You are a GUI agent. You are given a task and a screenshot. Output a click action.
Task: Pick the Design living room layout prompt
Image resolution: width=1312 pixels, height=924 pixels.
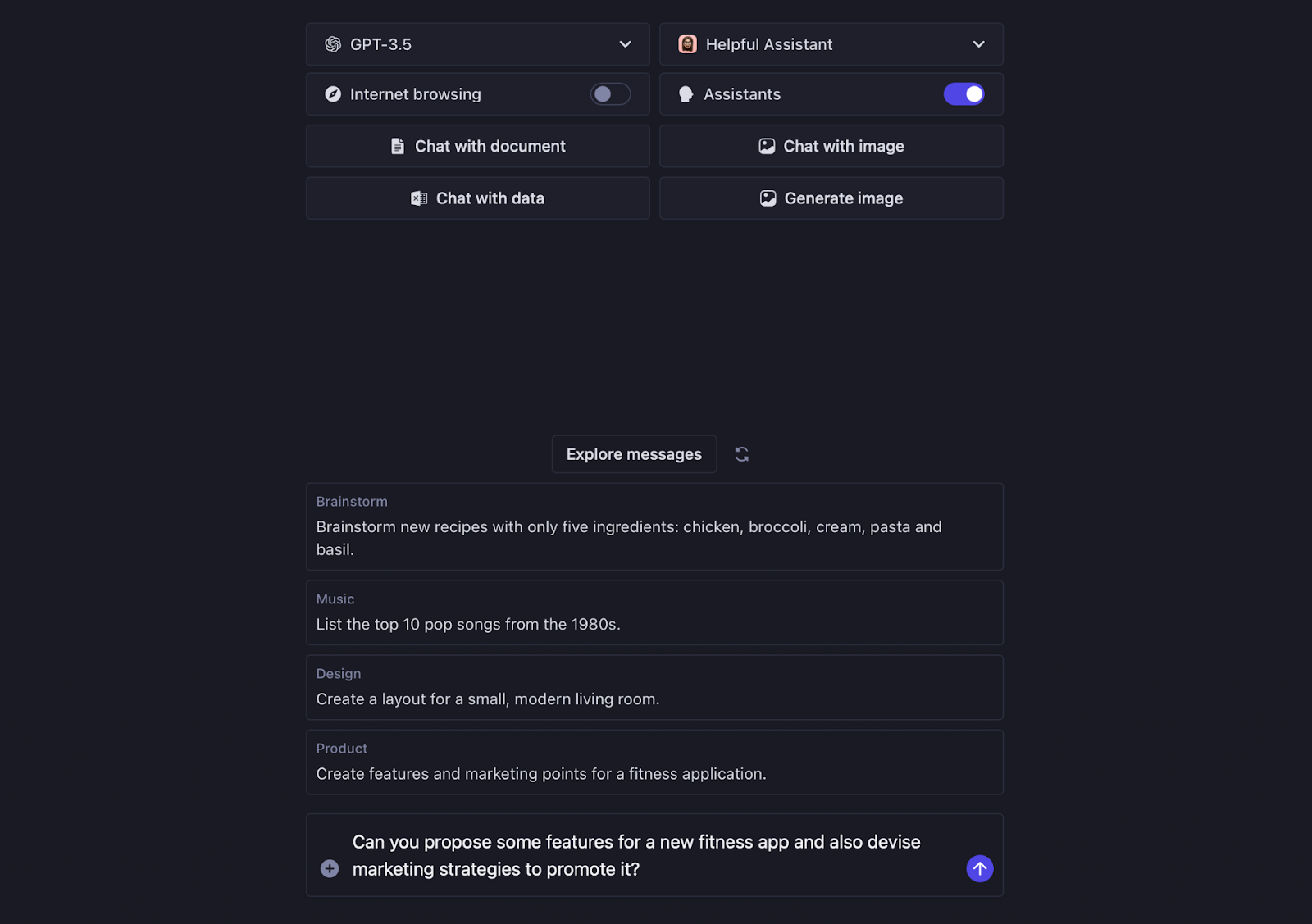coord(654,687)
